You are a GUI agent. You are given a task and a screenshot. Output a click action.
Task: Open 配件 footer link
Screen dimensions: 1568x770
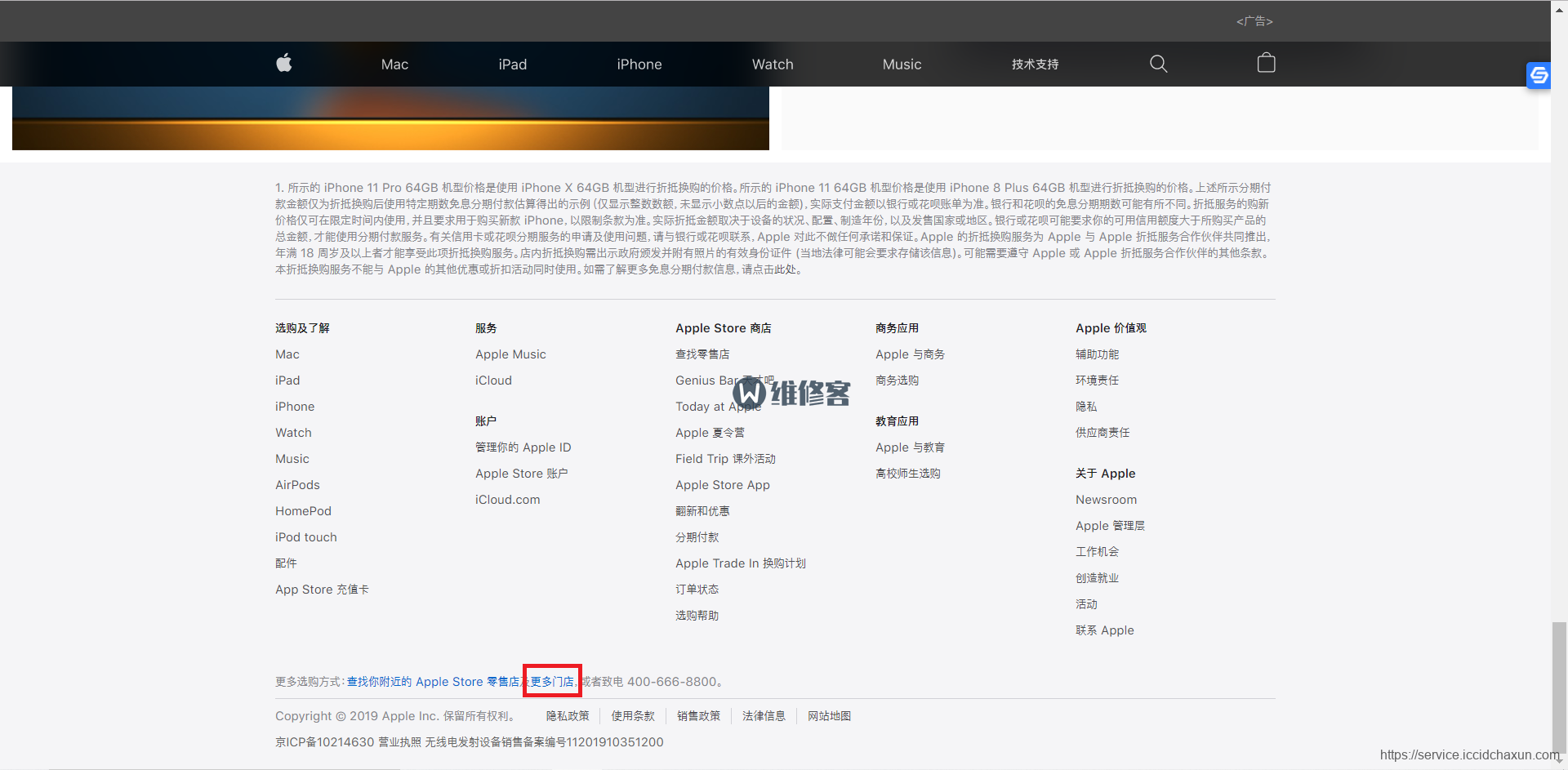coord(286,563)
